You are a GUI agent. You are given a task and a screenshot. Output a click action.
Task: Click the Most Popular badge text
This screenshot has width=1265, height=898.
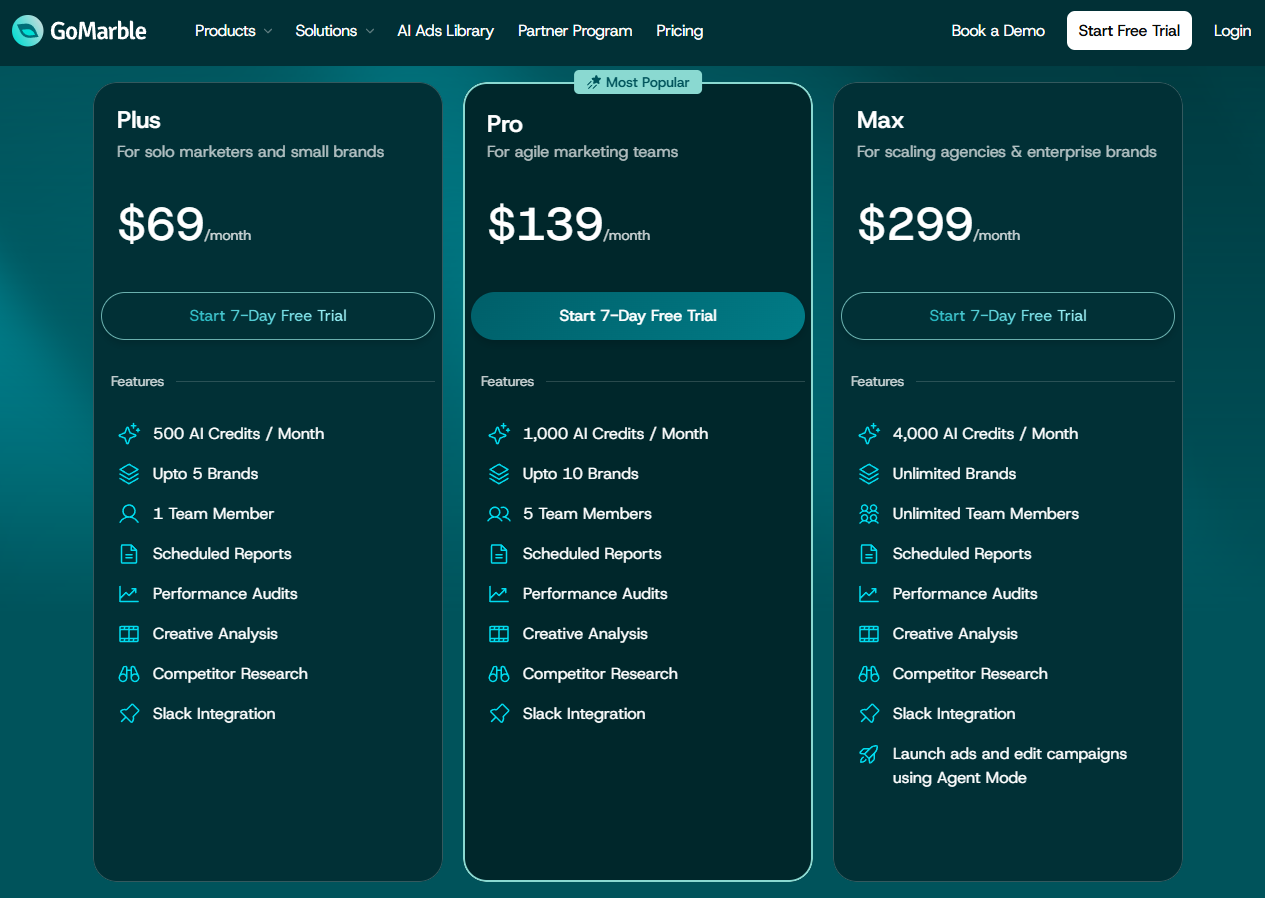click(648, 82)
